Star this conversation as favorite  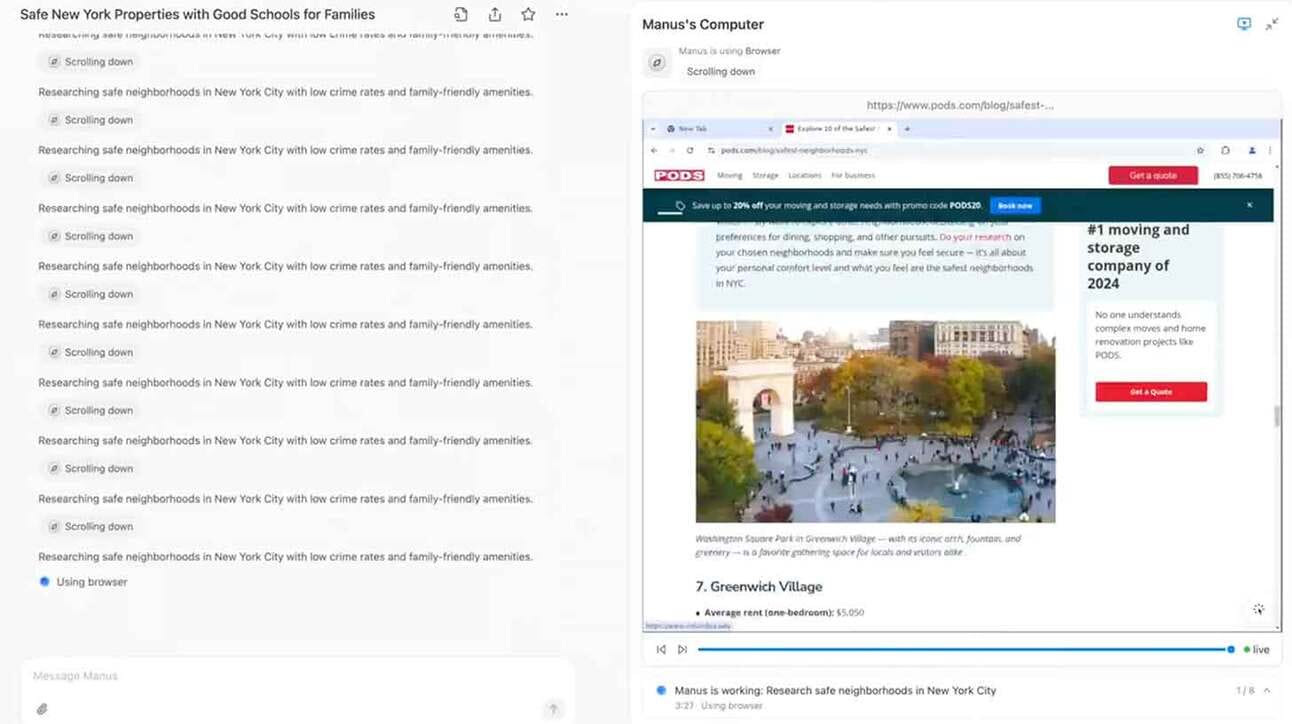click(x=528, y=15)
